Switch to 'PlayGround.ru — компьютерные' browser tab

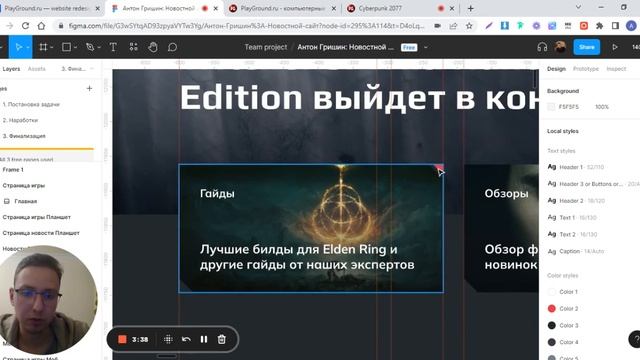283,8
